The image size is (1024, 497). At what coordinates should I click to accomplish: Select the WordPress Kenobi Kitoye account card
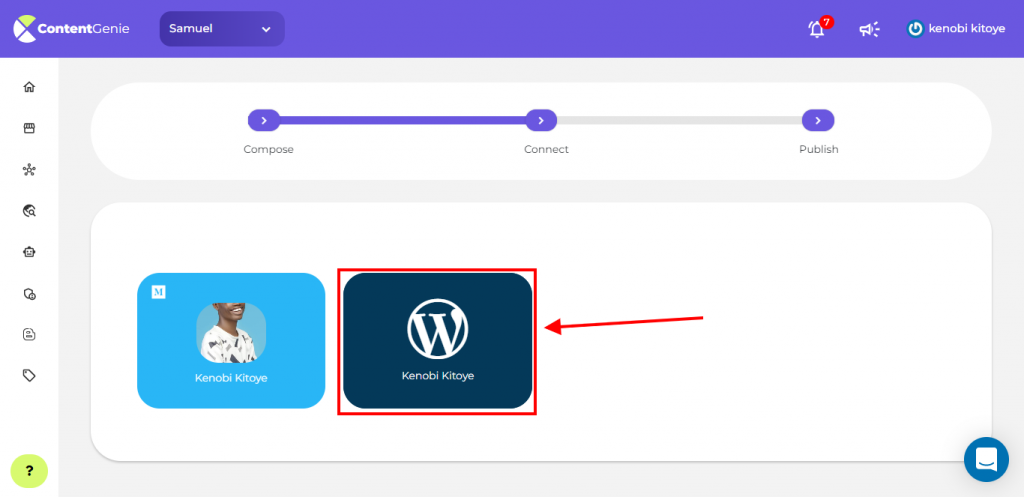(438, 341)
